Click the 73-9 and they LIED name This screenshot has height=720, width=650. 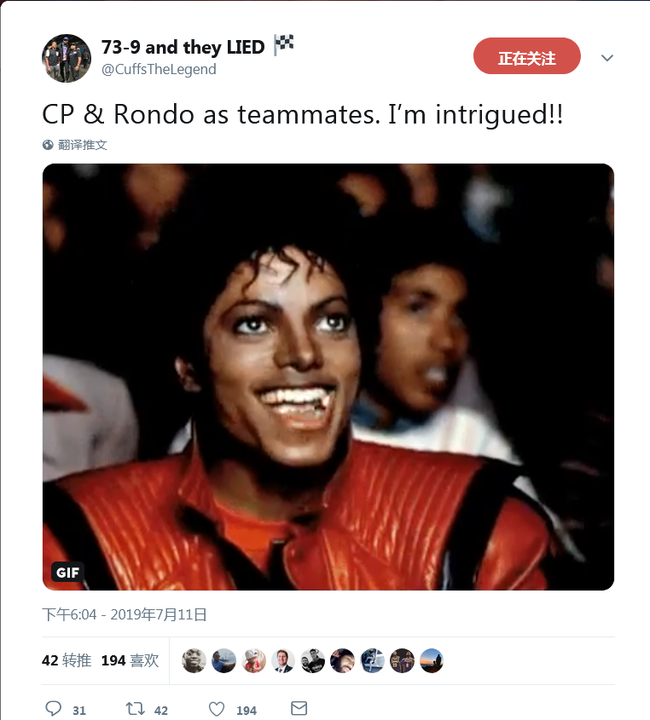[183, 47]
